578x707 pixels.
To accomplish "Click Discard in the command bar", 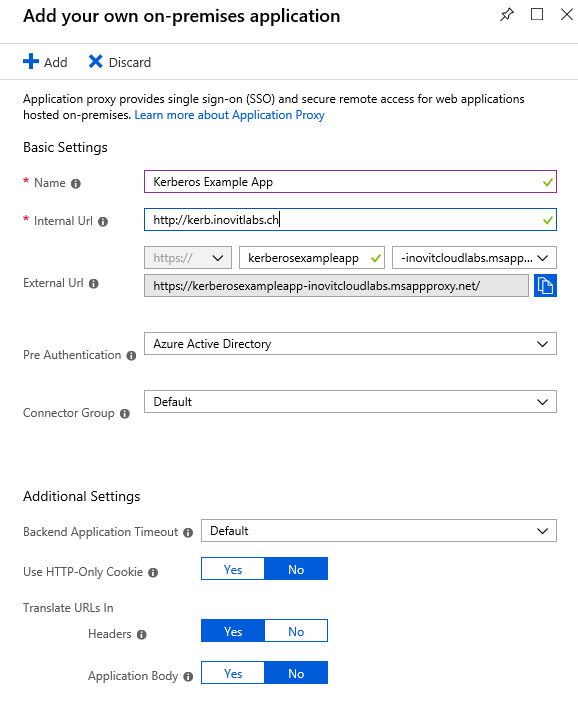I will [120, 62].
